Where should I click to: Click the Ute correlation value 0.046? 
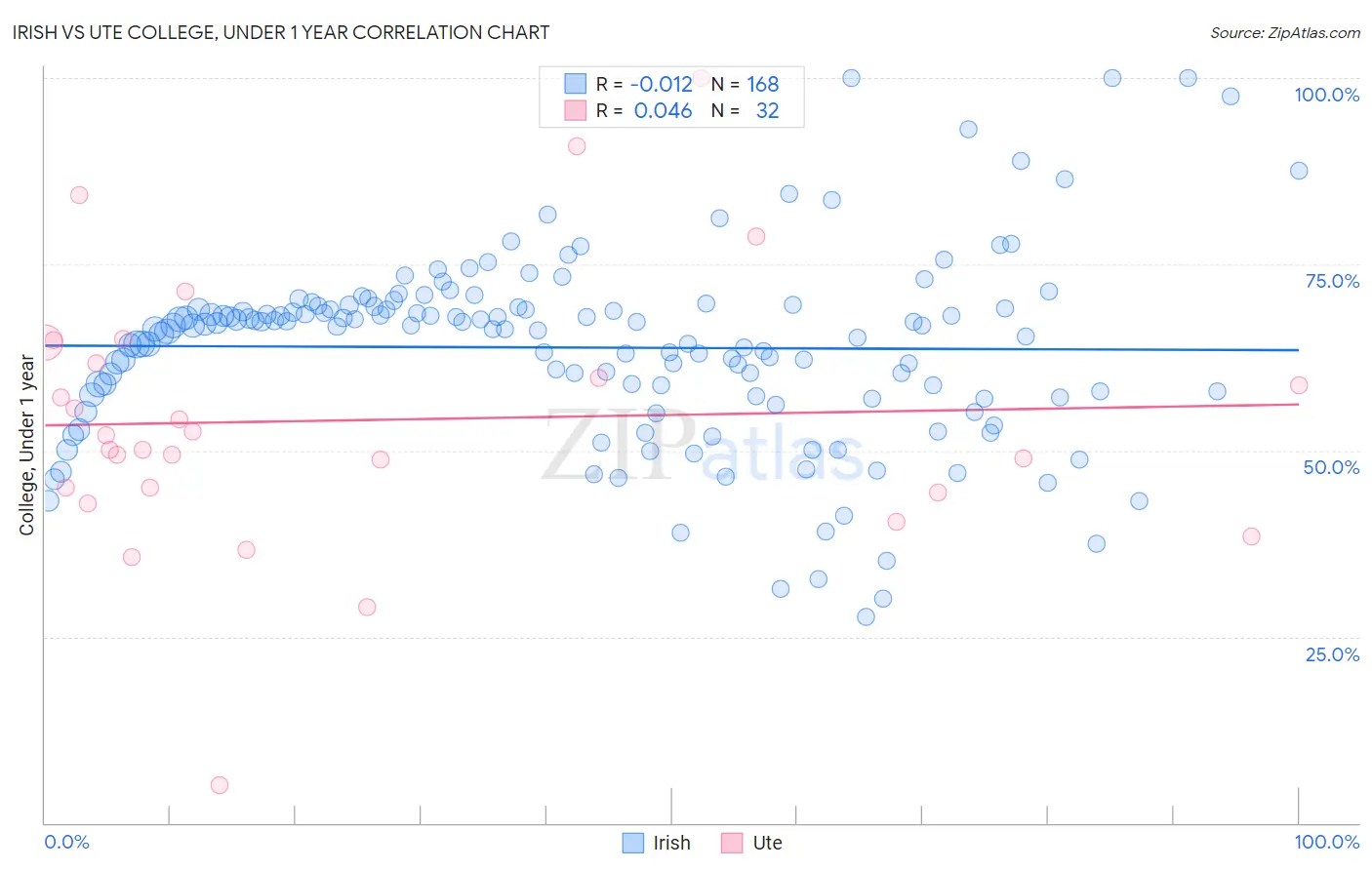664,110
